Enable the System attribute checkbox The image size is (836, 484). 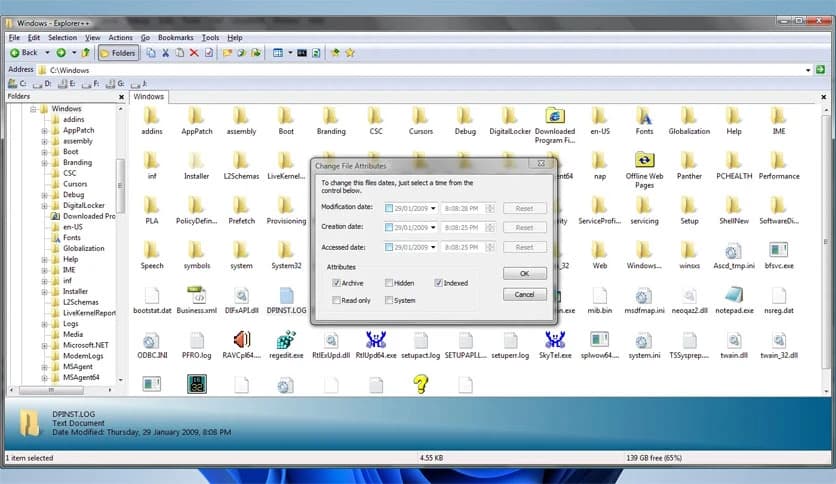tap(389, 301)
